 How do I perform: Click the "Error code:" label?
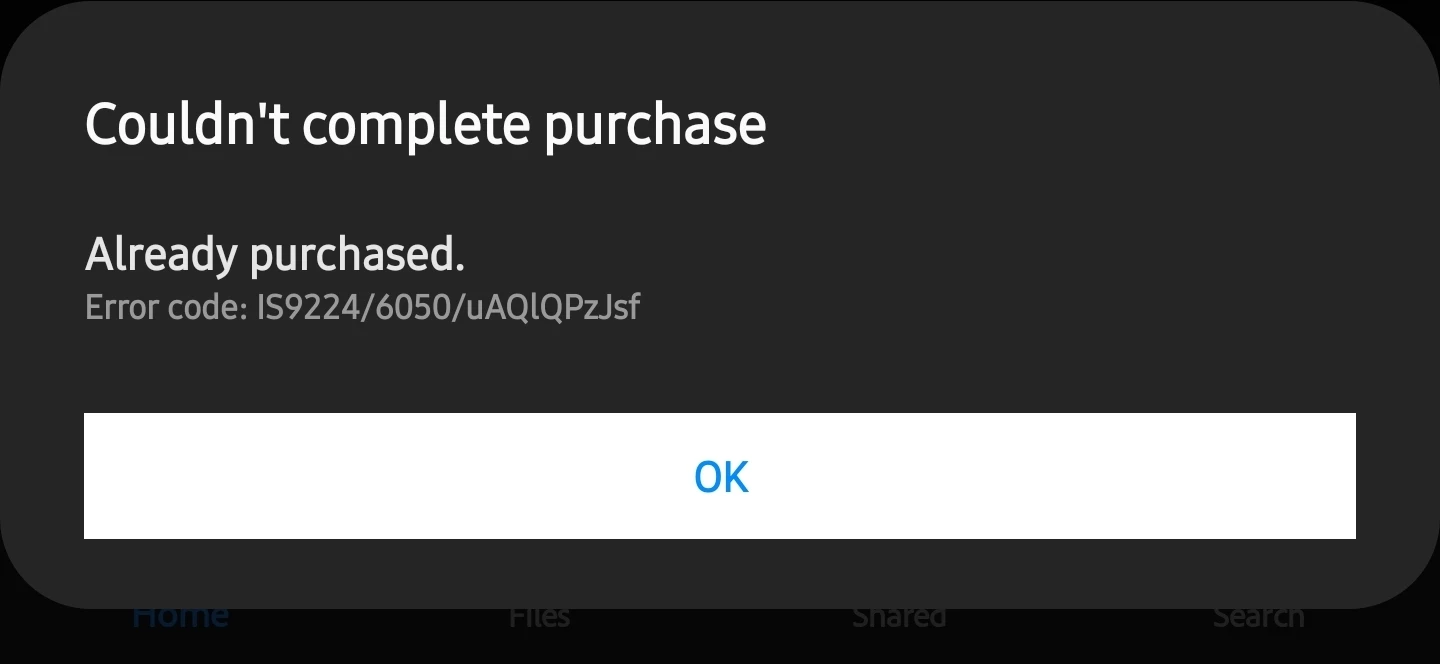166,307
